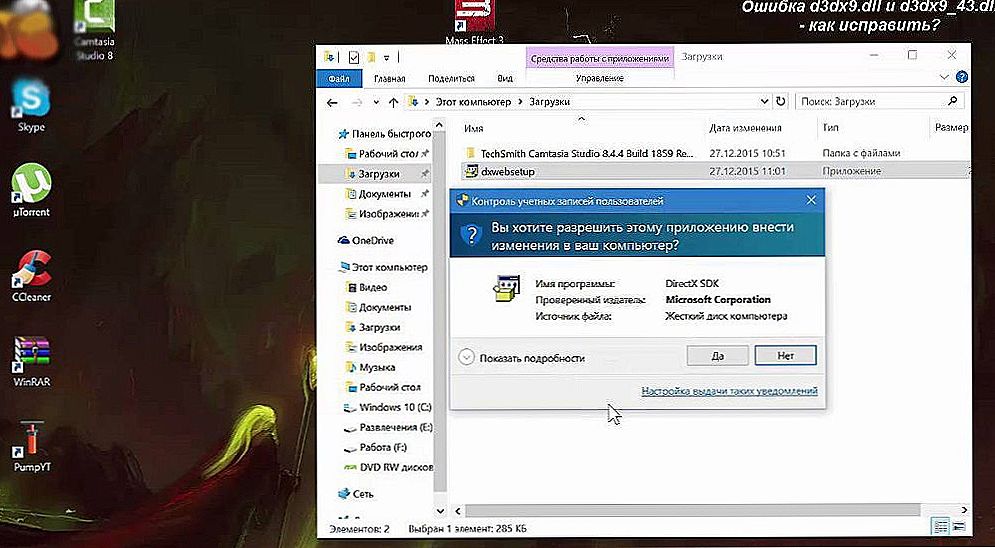
Task: Open Camtasia Studio 8 desktop shortcut
Action: [95, 30]
